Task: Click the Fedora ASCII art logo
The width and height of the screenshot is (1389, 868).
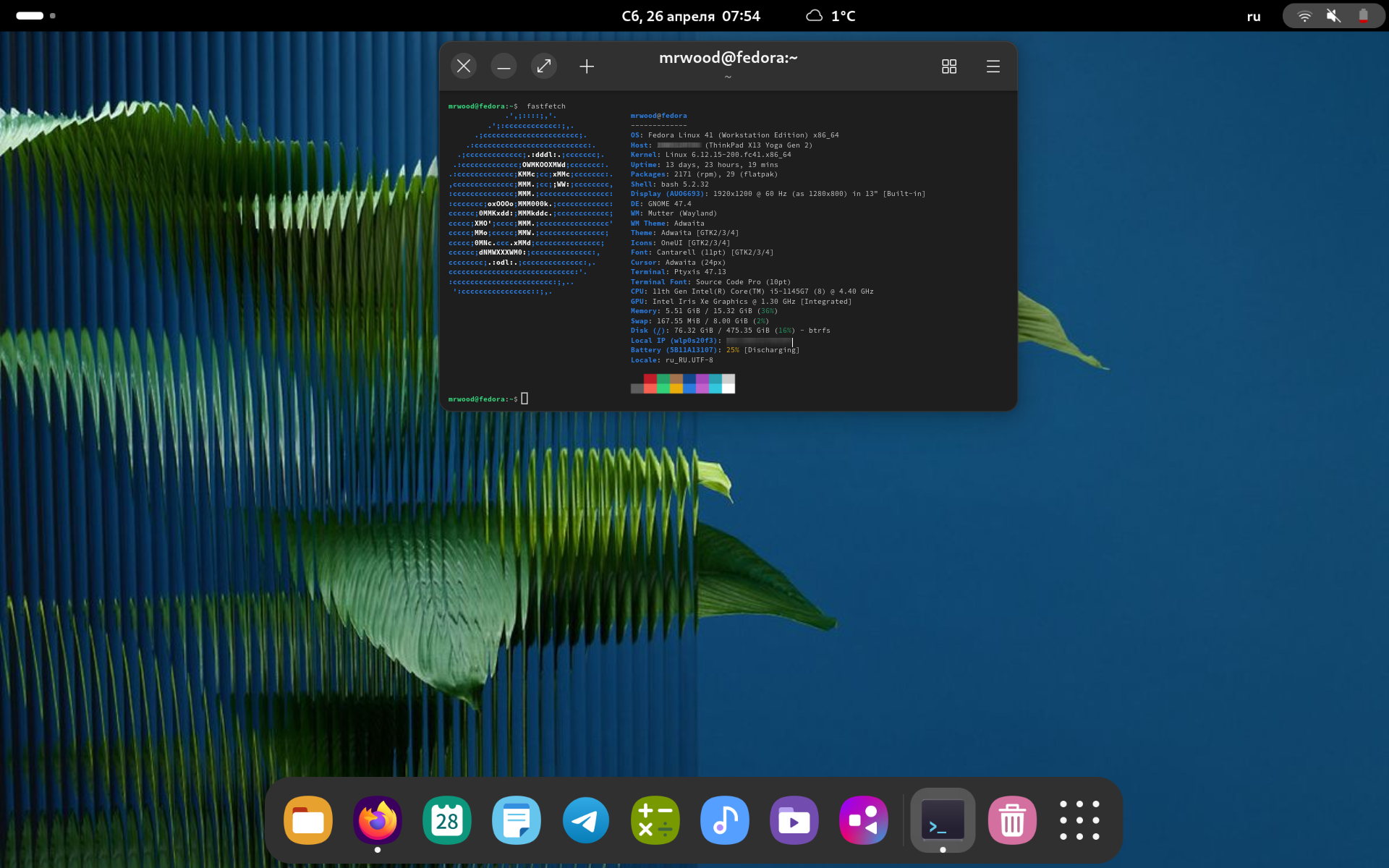Action: coord(530,204)
